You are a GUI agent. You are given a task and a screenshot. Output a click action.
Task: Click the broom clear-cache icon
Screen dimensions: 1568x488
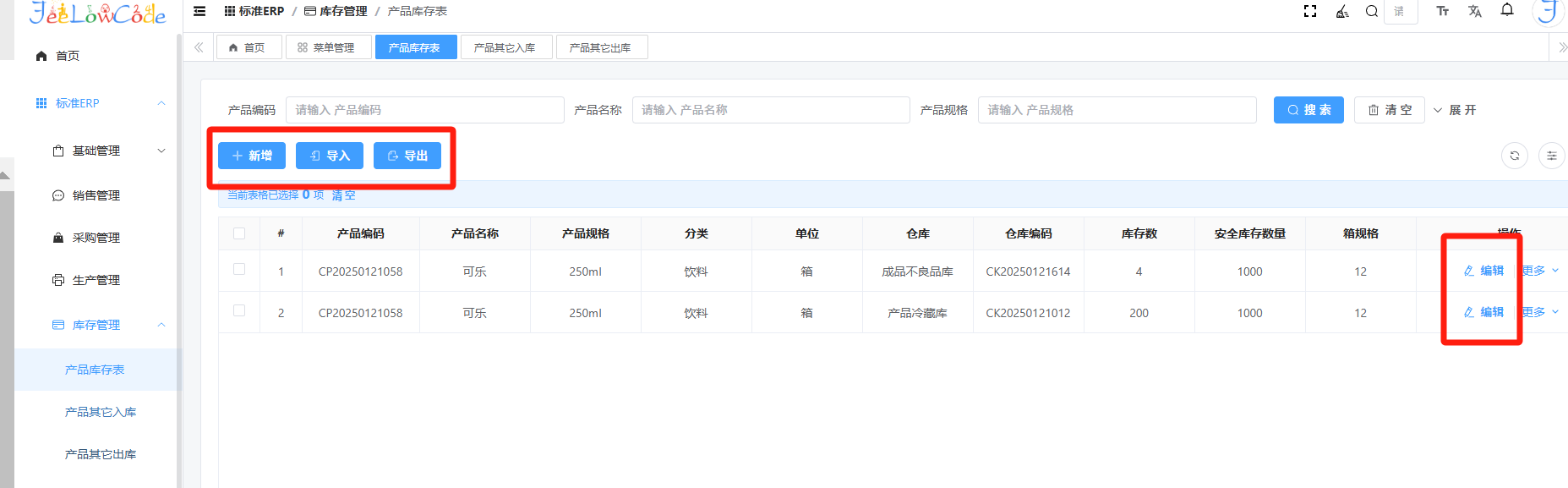tap(1342, 11)
